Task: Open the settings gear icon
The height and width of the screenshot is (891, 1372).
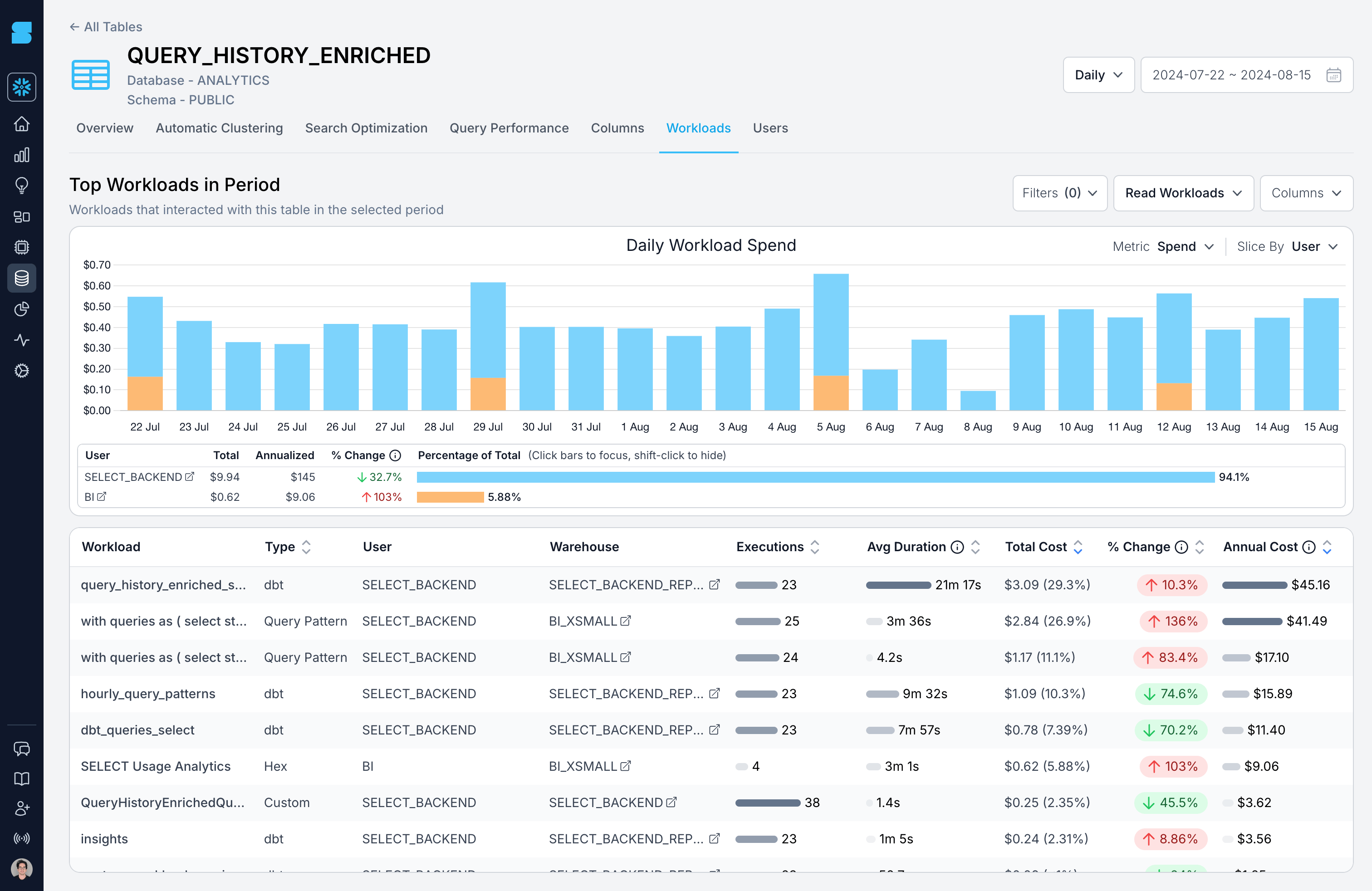Action: click(x=21, y=371)
